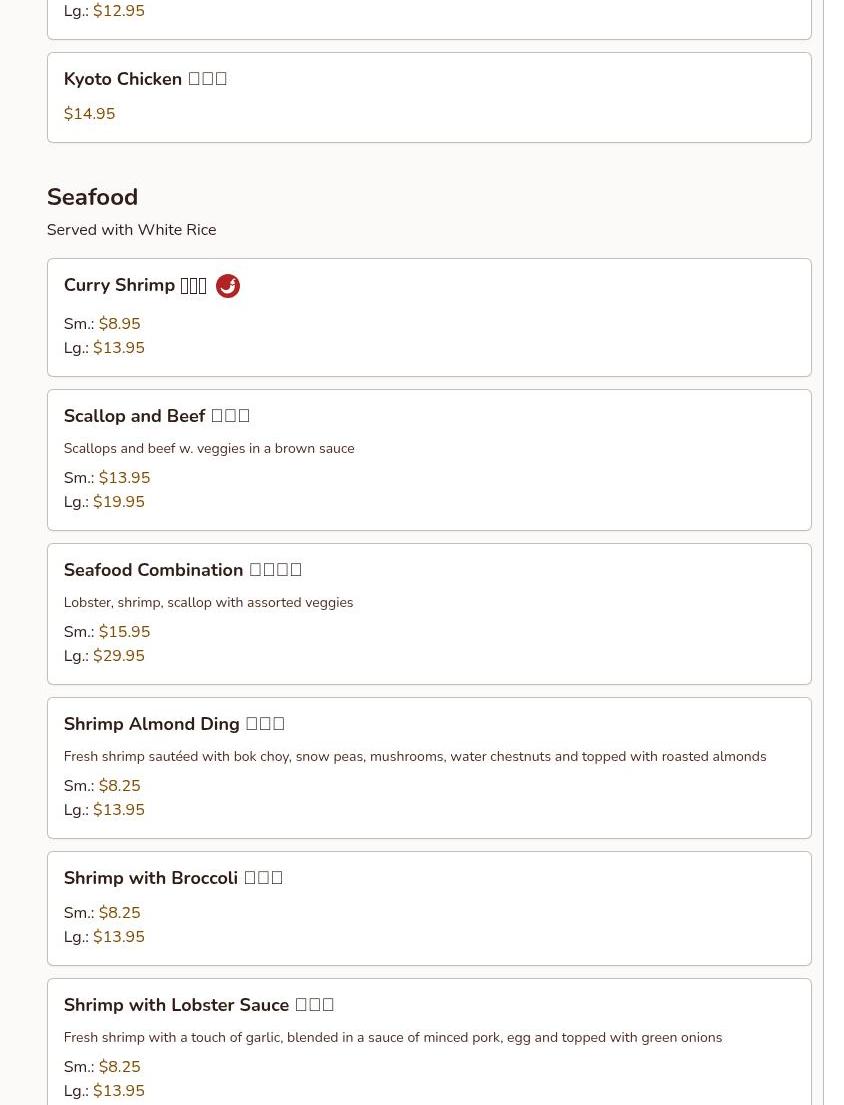This screenshot has width=844, height=1105.
Task: Click the Scallop and Beef description text
Action: point(208,449)
